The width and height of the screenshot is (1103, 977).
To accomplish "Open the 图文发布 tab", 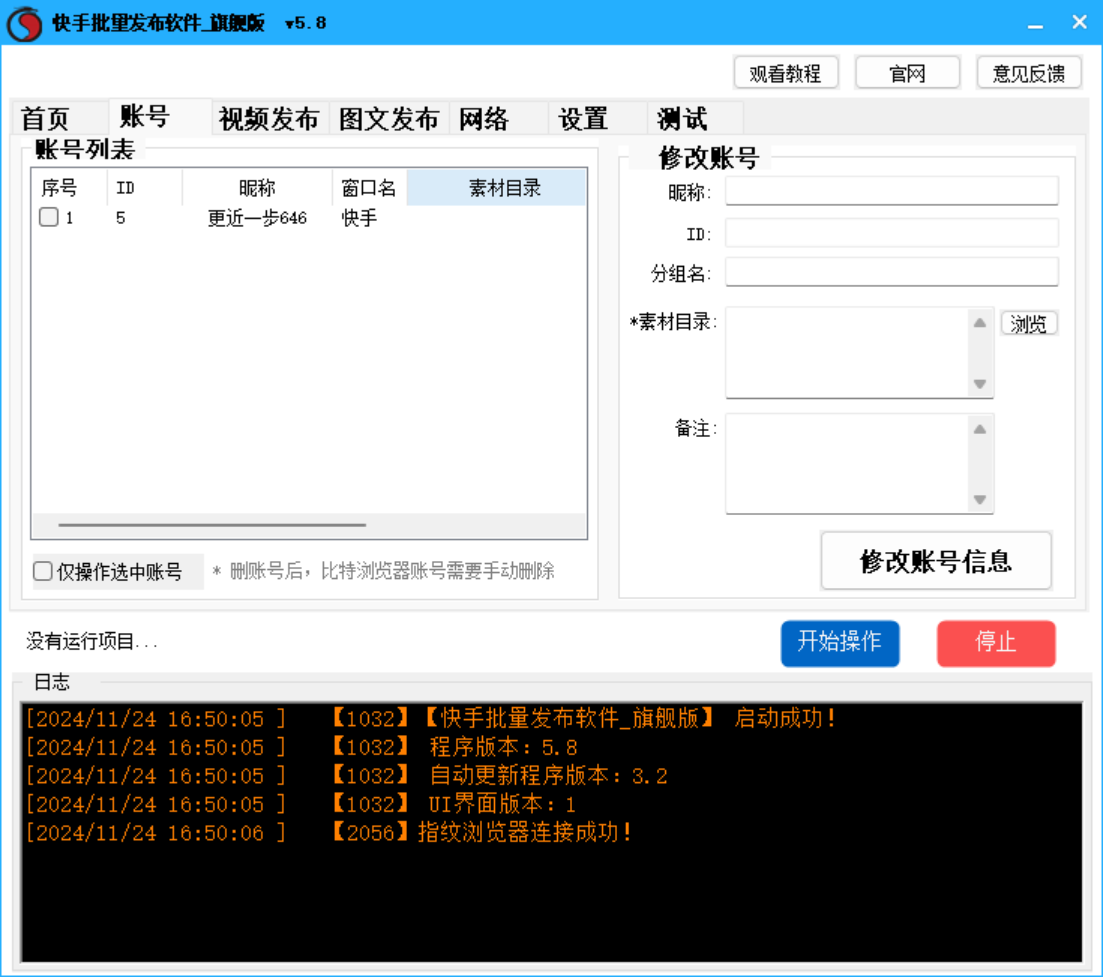I will click(389, 117).
